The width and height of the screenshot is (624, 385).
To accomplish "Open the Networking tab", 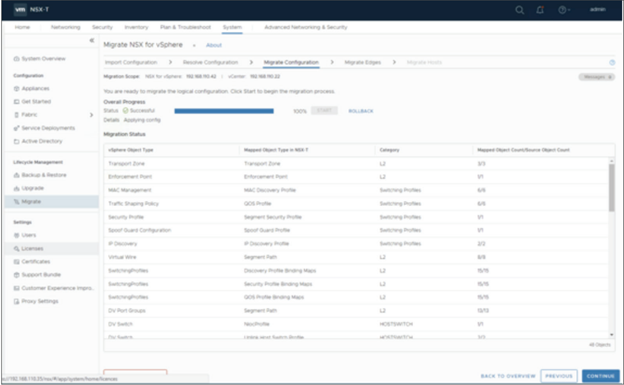I will [x=66, y=27].
